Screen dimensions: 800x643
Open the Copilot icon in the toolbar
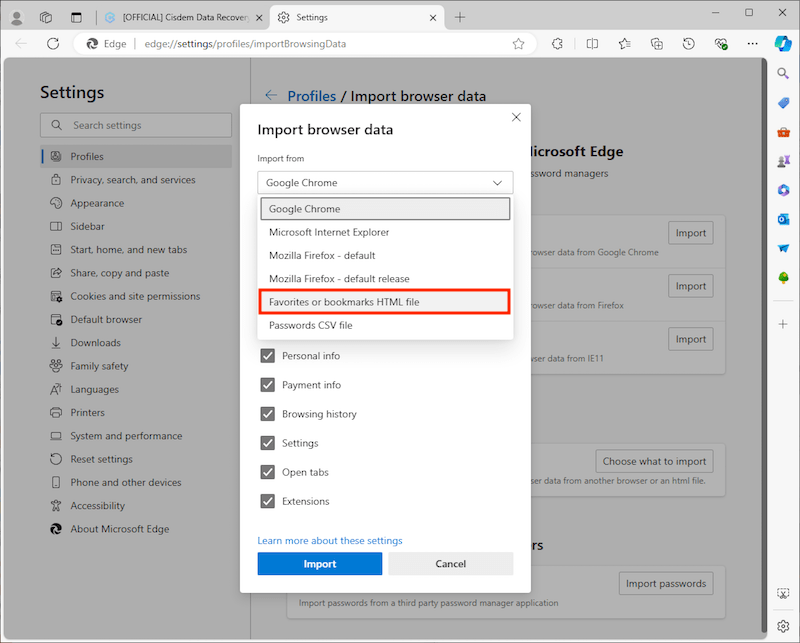[x=783, y=44]
